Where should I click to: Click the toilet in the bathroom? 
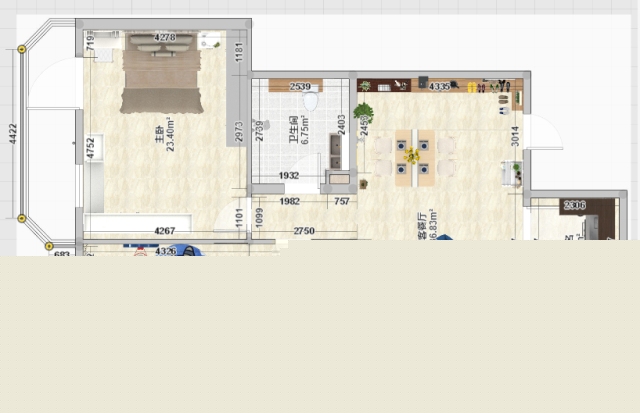point(310,102)
